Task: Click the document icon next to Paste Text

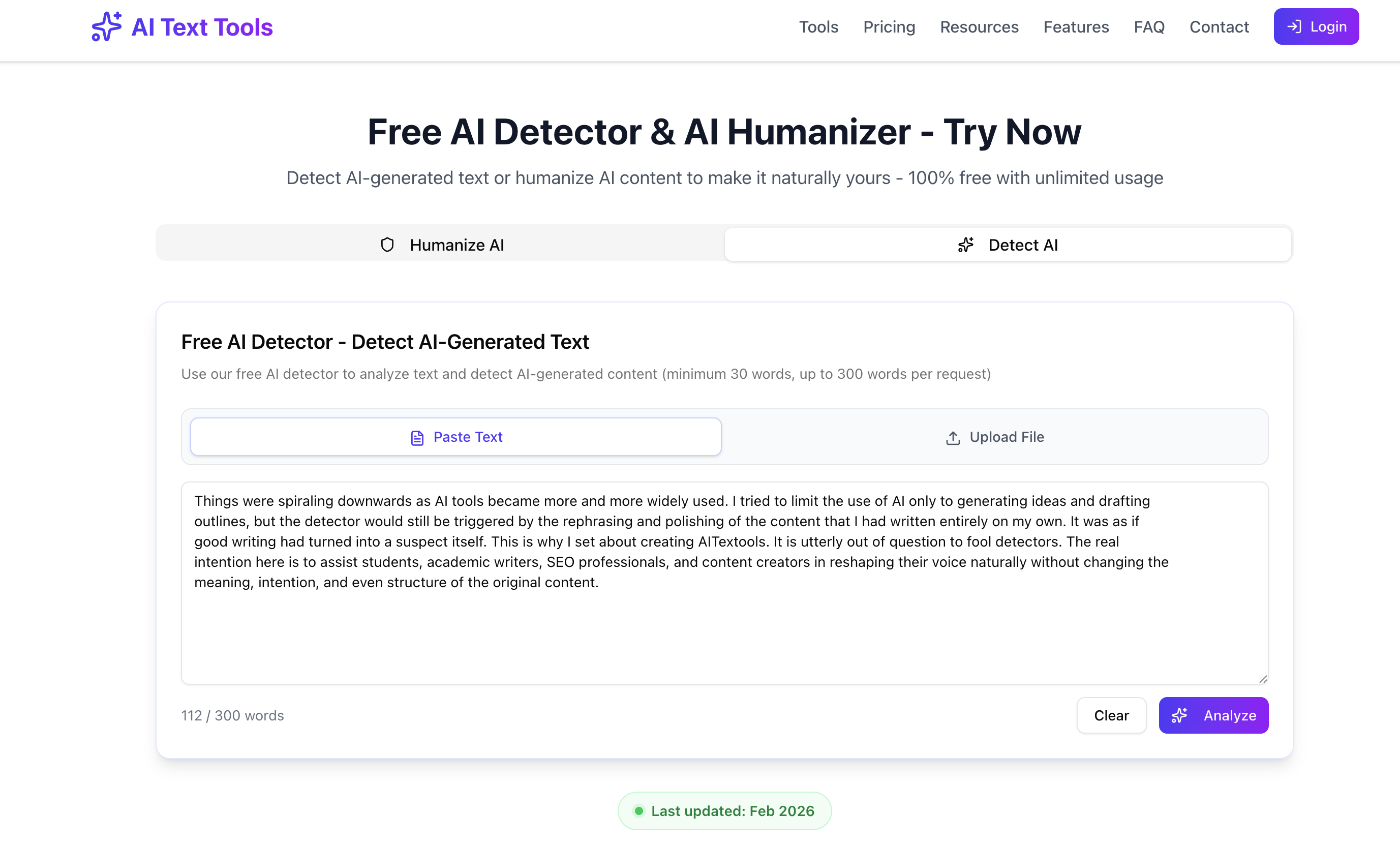Action: [417, 438]
